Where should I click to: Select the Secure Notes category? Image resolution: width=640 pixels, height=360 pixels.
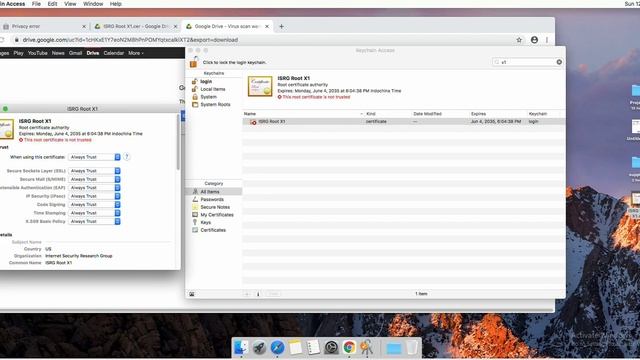pos(215,207)
